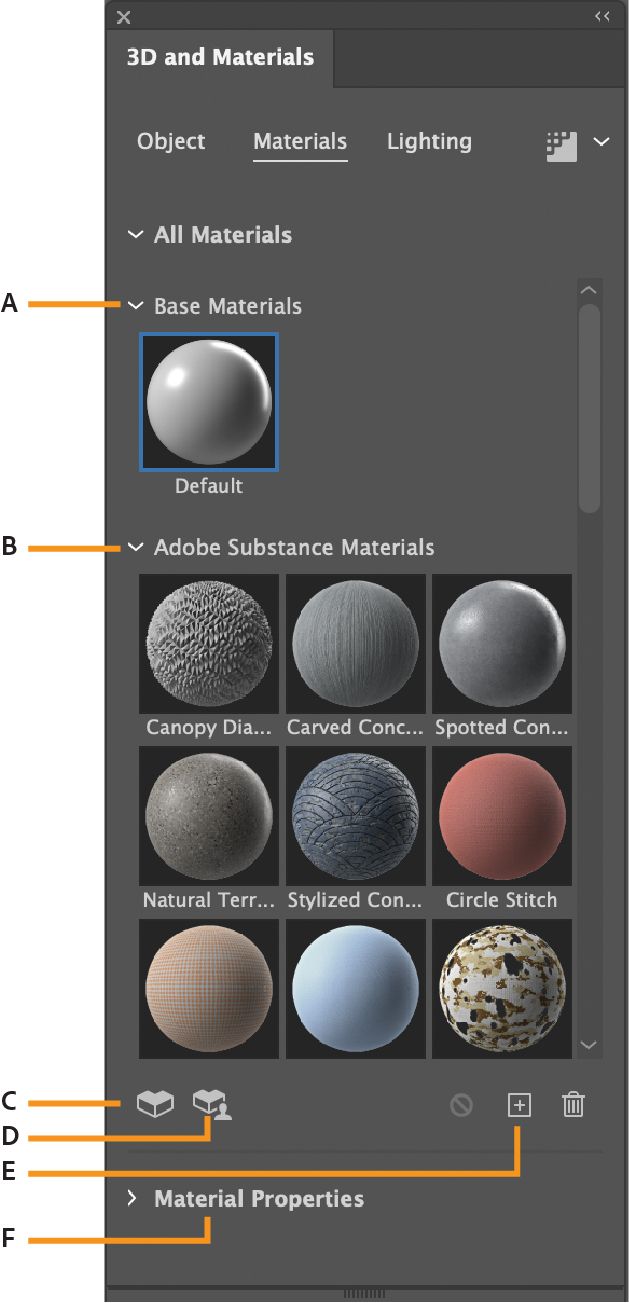Click the materials list scroll down arrow
This screenshot has width=629, height=1303.
coord(589,1045)
